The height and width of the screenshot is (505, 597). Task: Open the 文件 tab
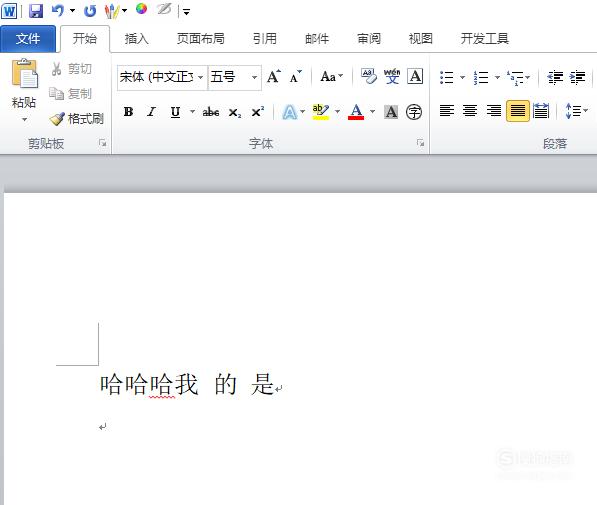pos(28,38)
